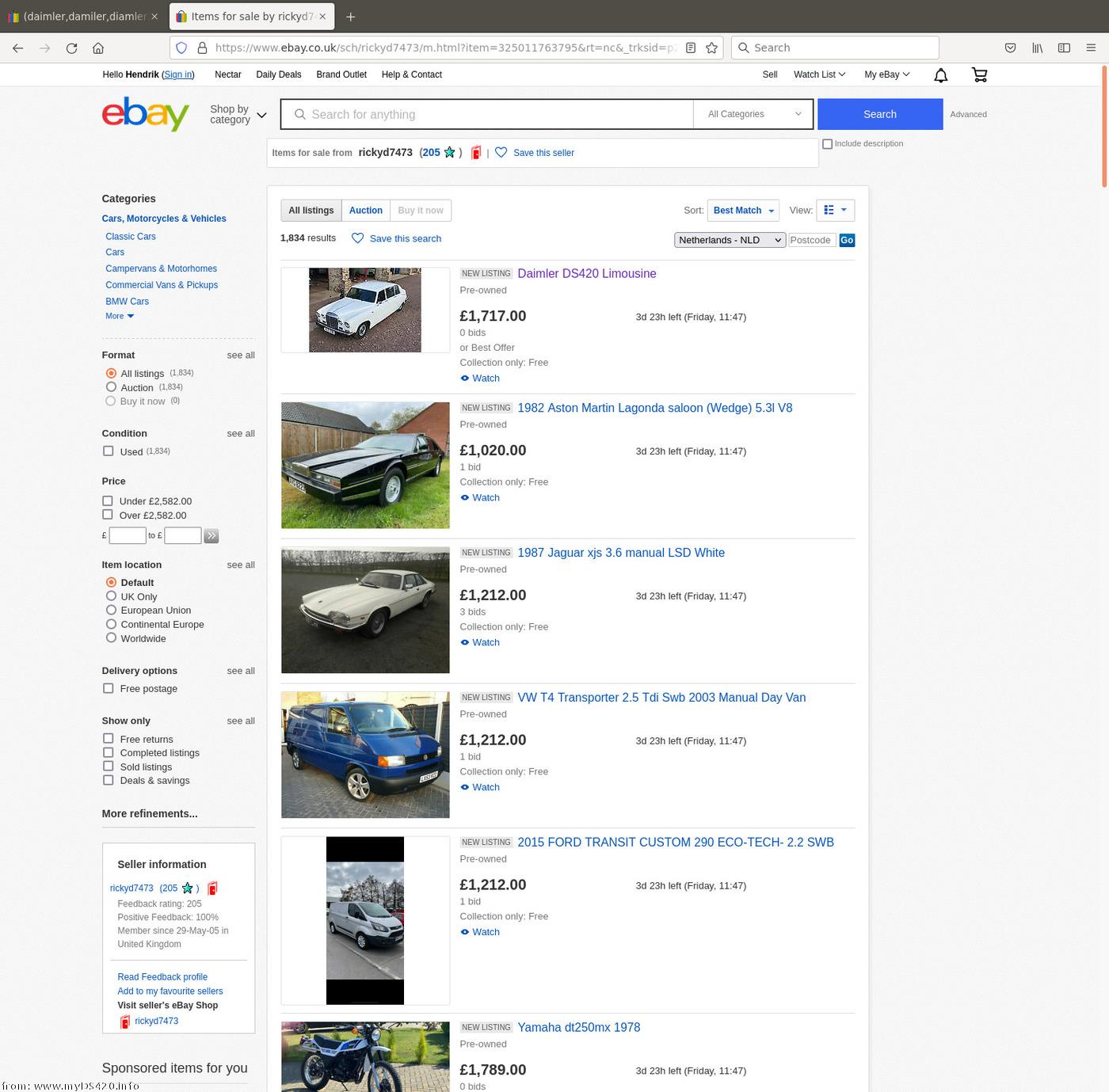Toggle the browser sidebar icon
This screenshot has width=1109, height=1092.
[1064, 48]
